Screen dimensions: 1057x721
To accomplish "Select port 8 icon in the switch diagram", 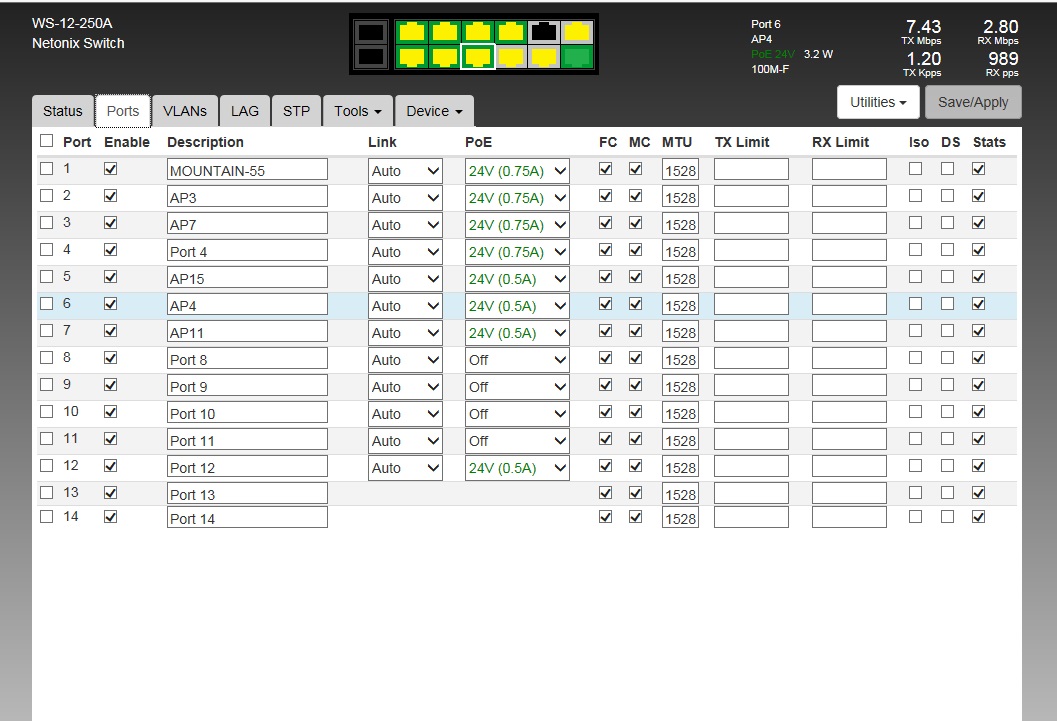I will [511, 57].
